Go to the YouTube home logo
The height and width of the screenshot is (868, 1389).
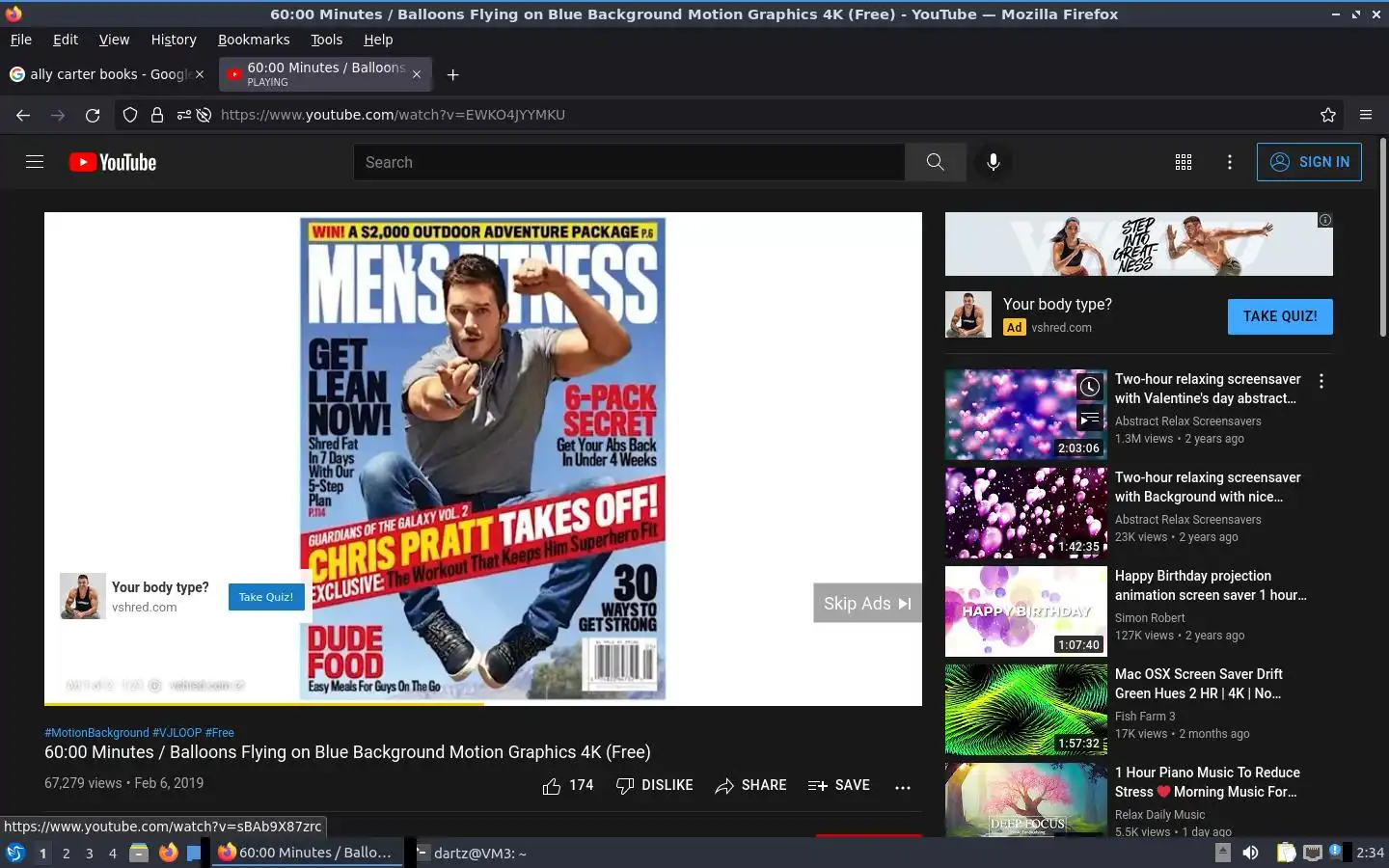click(x=113, y=162)
